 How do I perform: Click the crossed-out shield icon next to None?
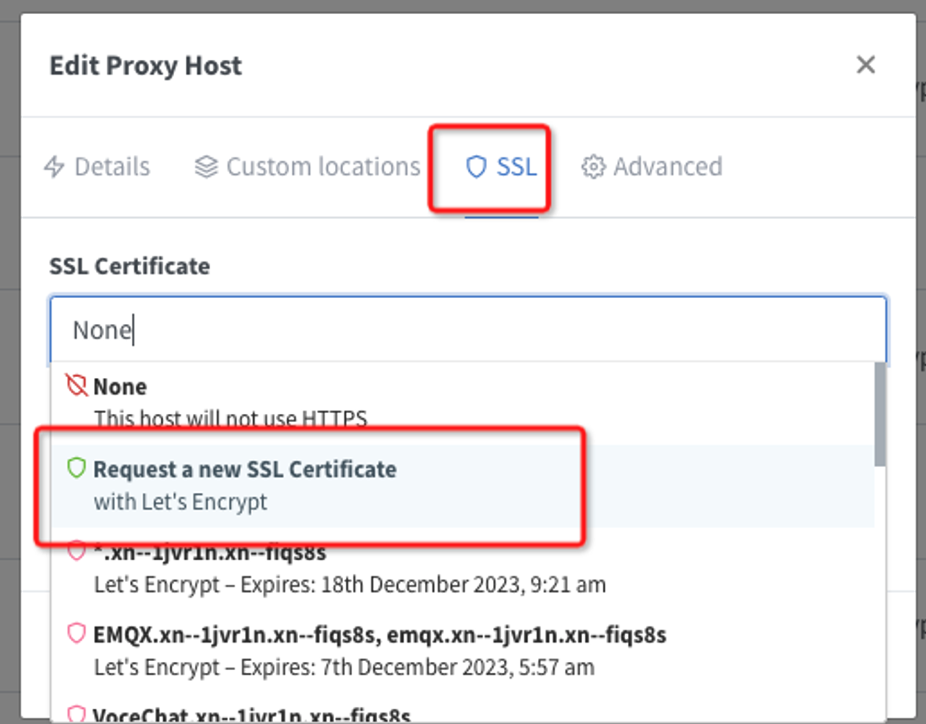pos(76,386)
